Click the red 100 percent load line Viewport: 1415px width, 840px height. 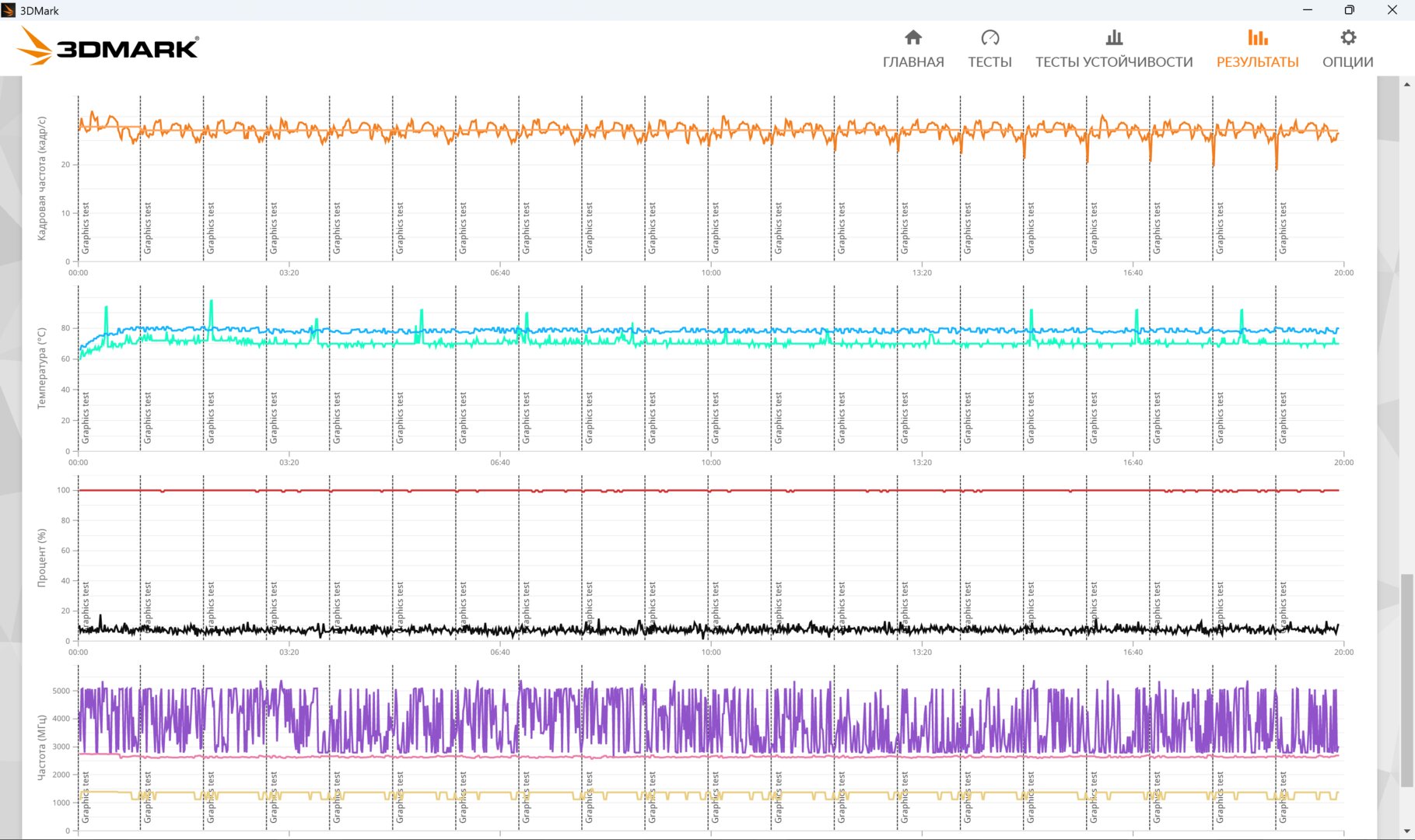[708, 490]
